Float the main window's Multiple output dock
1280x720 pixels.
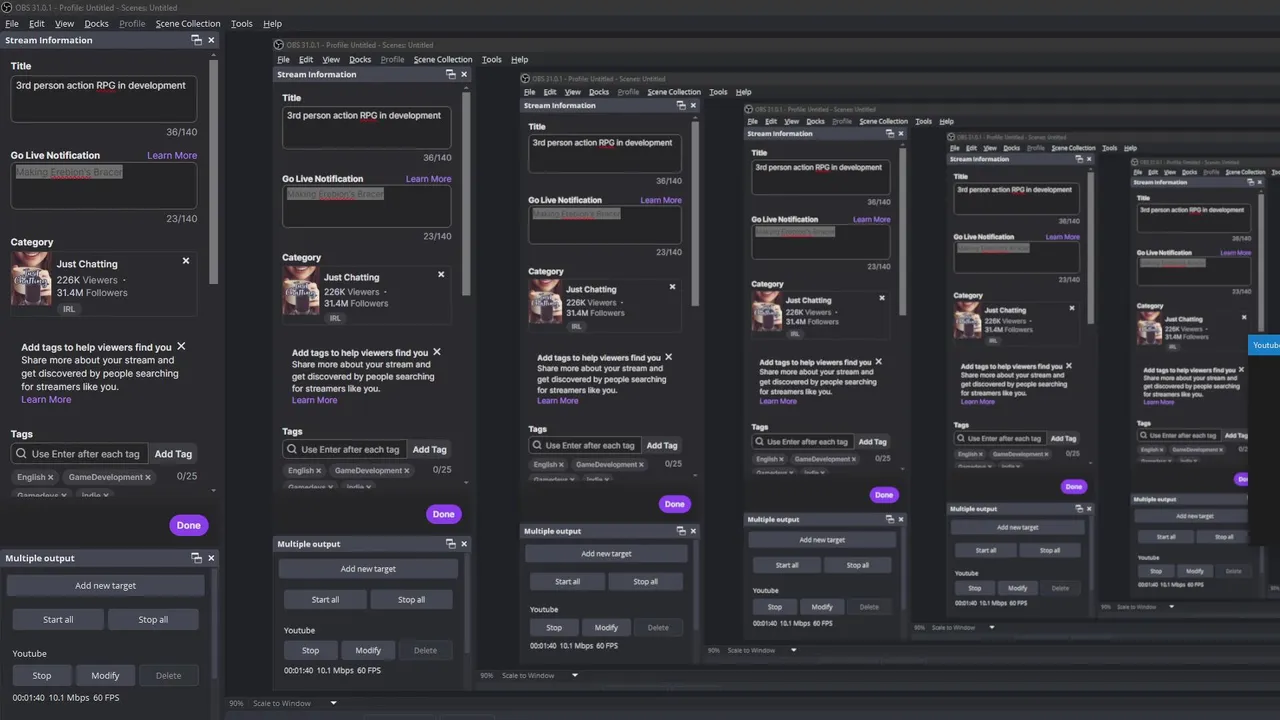click(x=196, y=558)
